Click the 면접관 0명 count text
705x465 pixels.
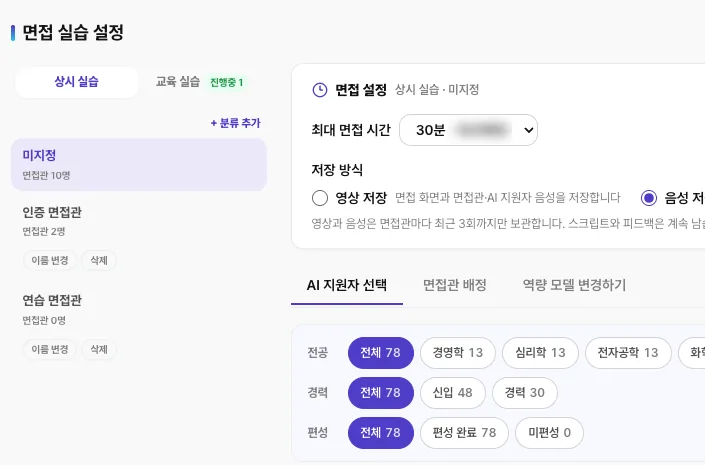(44, 321)
